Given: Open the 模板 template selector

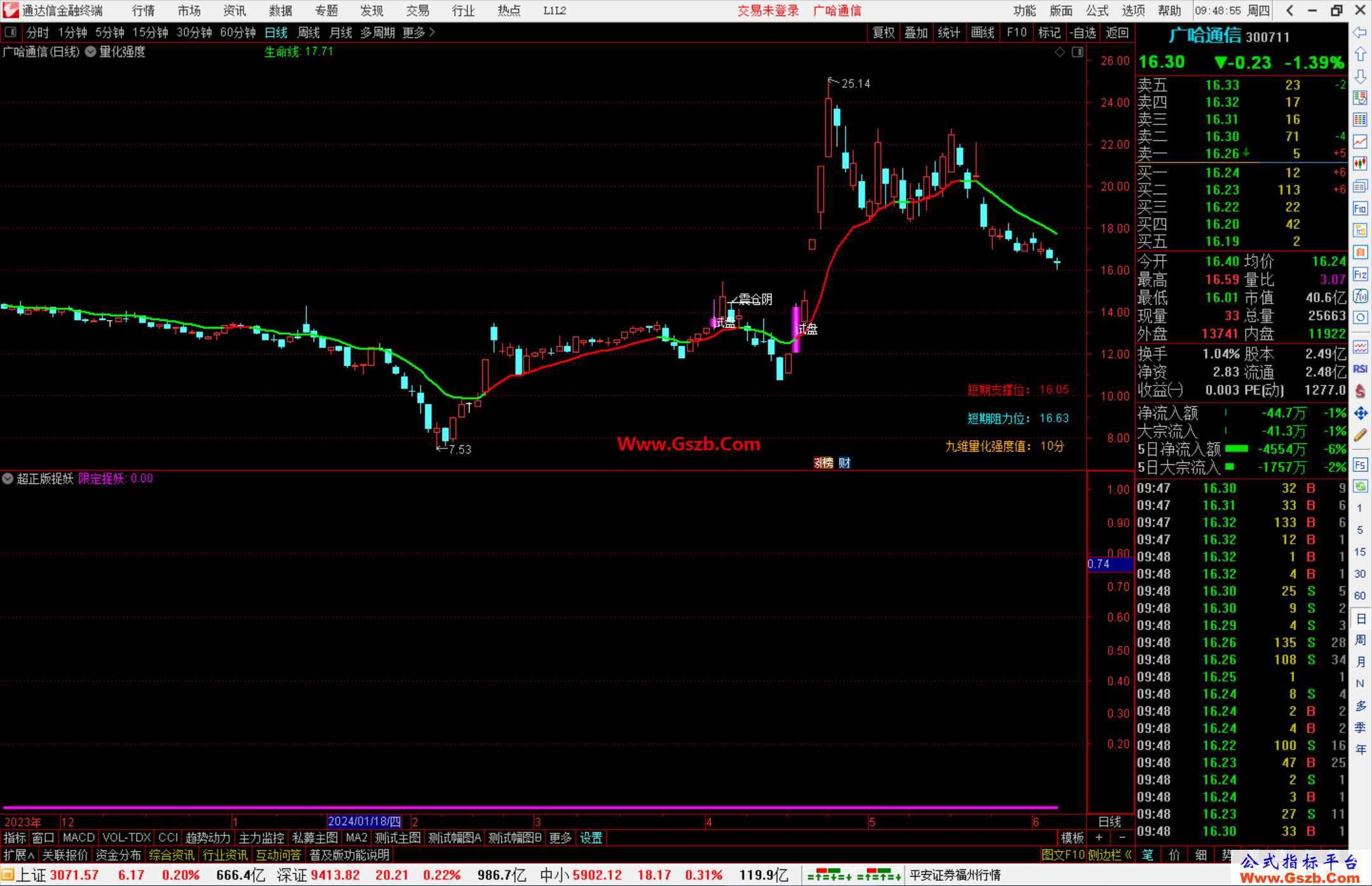Looking at the screenshot, I should click(1073, 838).
